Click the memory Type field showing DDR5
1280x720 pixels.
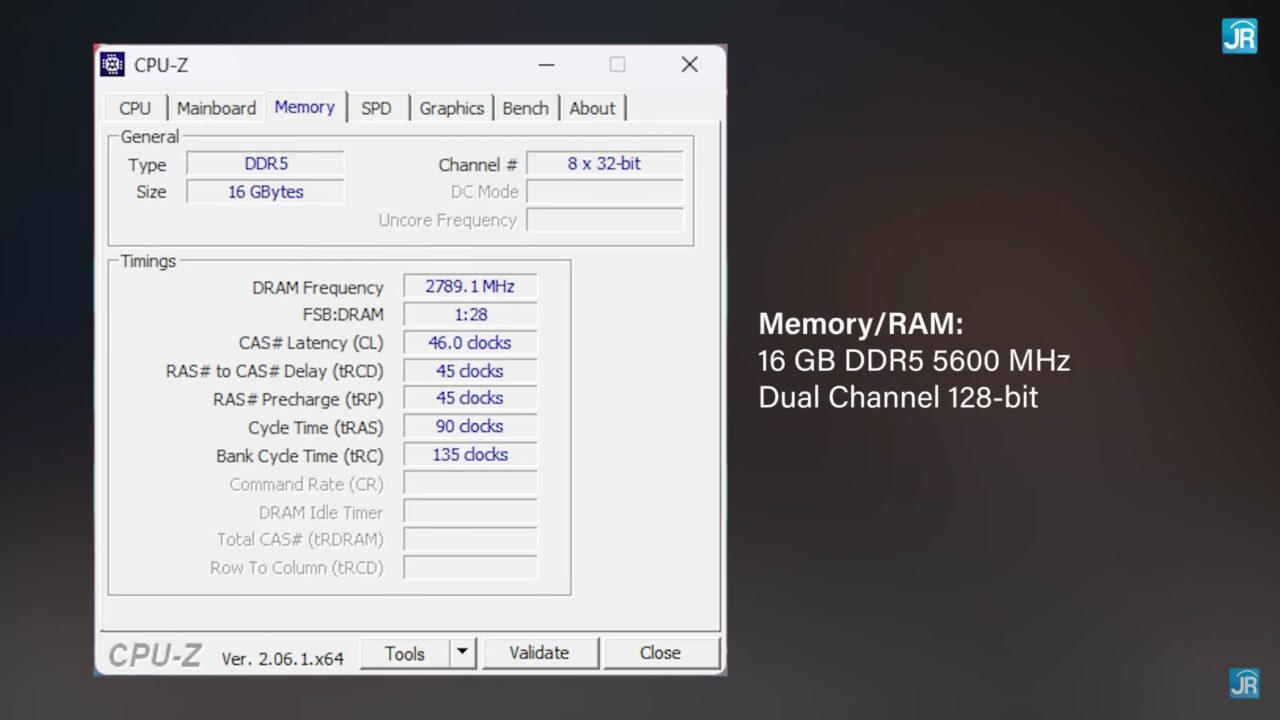(266, 163)
